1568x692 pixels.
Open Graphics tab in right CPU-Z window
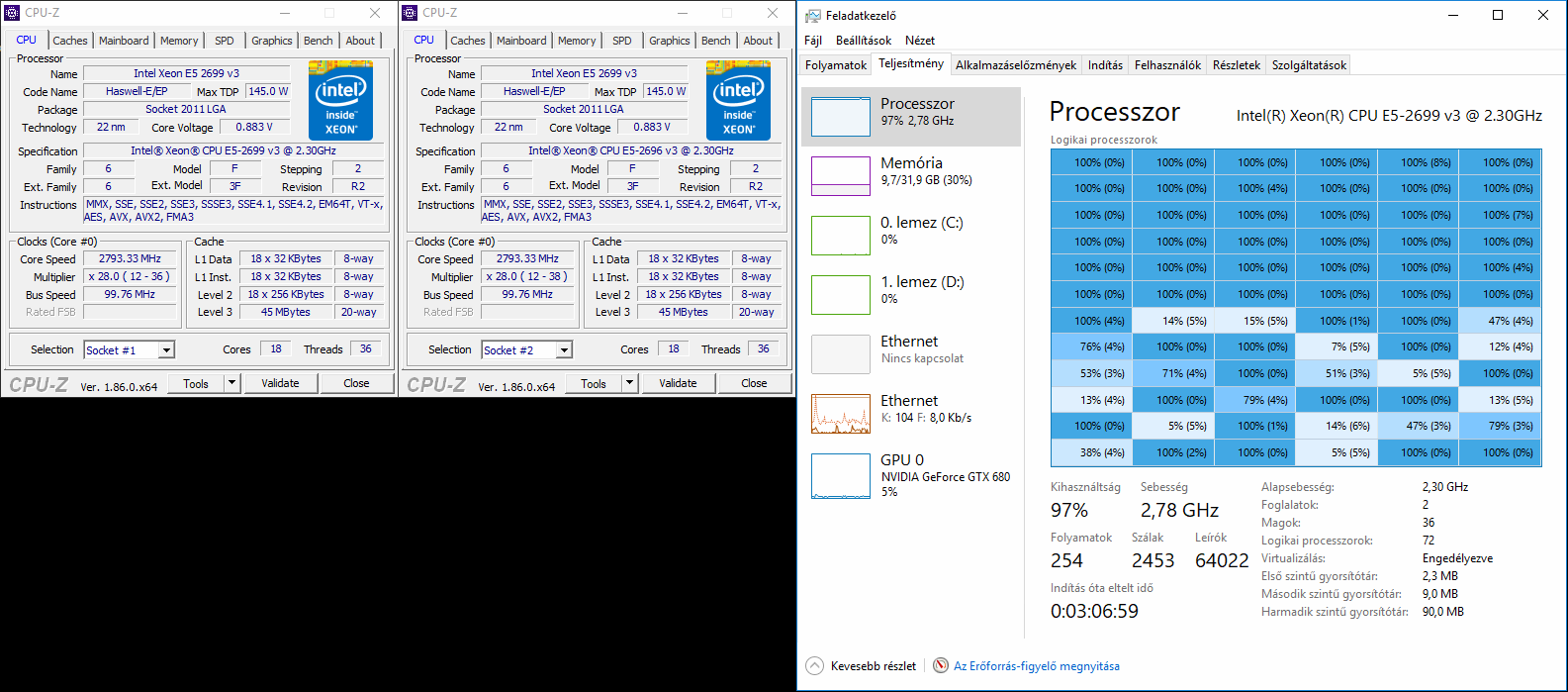[670, 41]
